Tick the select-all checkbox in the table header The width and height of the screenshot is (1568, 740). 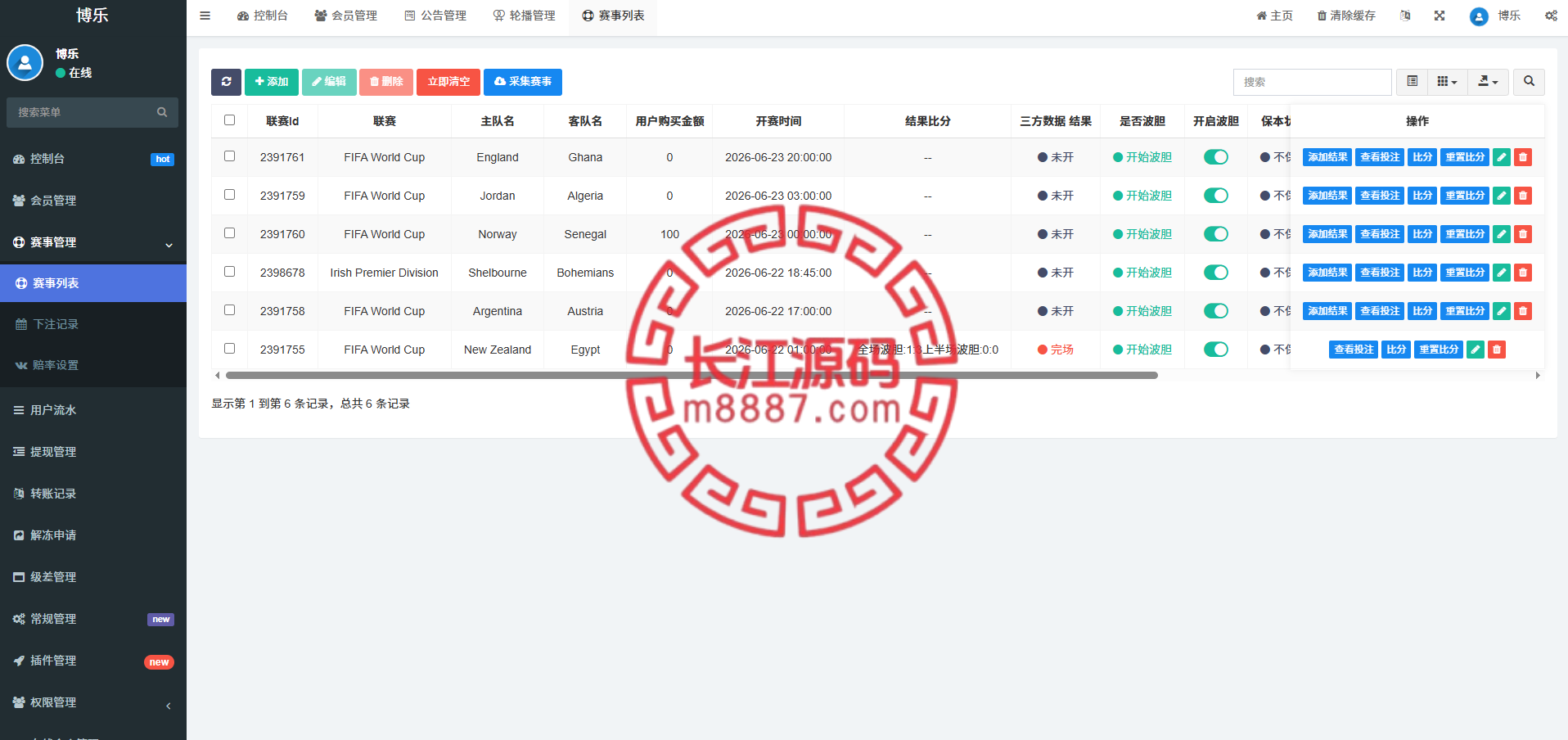(x=230, y=120)
